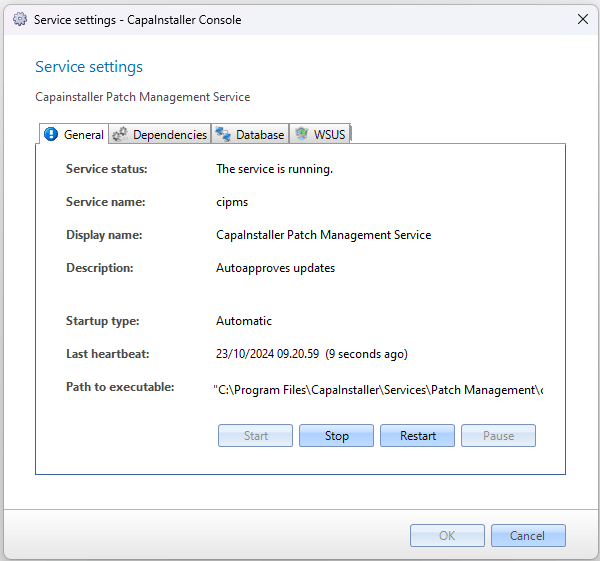This screenshot has width=600, height=561.
Task: Cancel the Service settings dialog
Action: 528,535
